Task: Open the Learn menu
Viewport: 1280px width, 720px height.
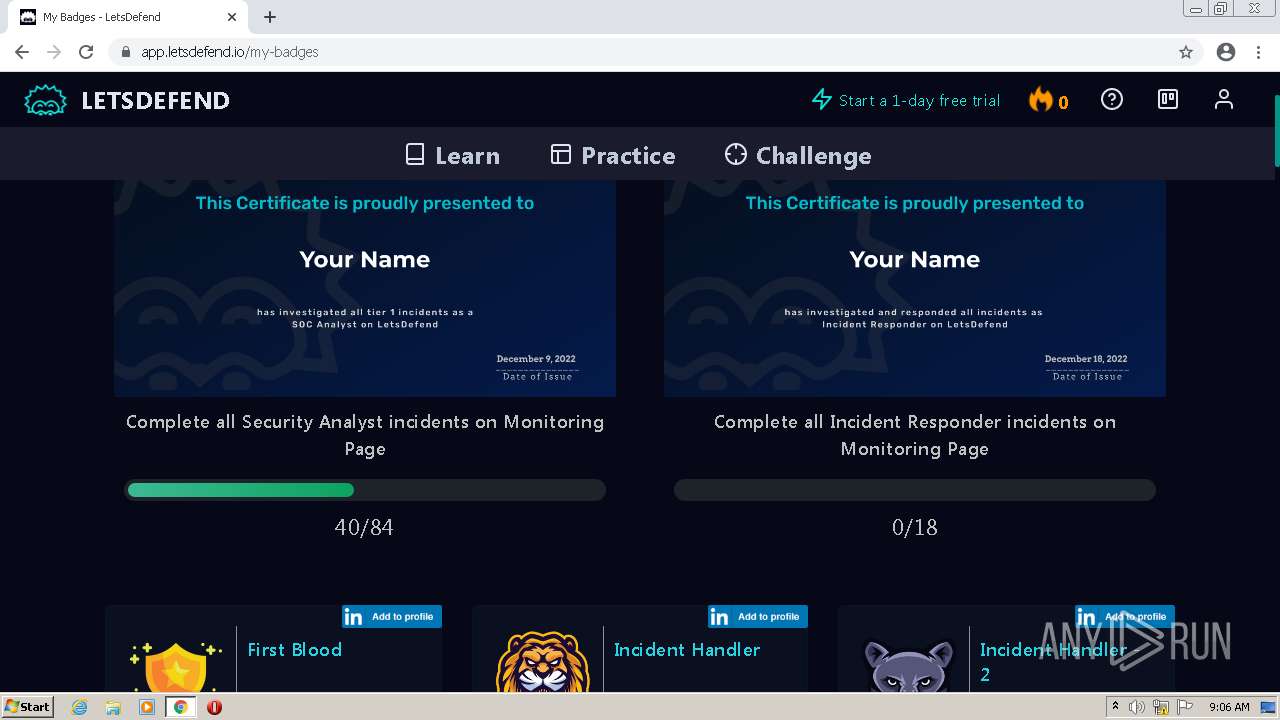Action: 452,155
